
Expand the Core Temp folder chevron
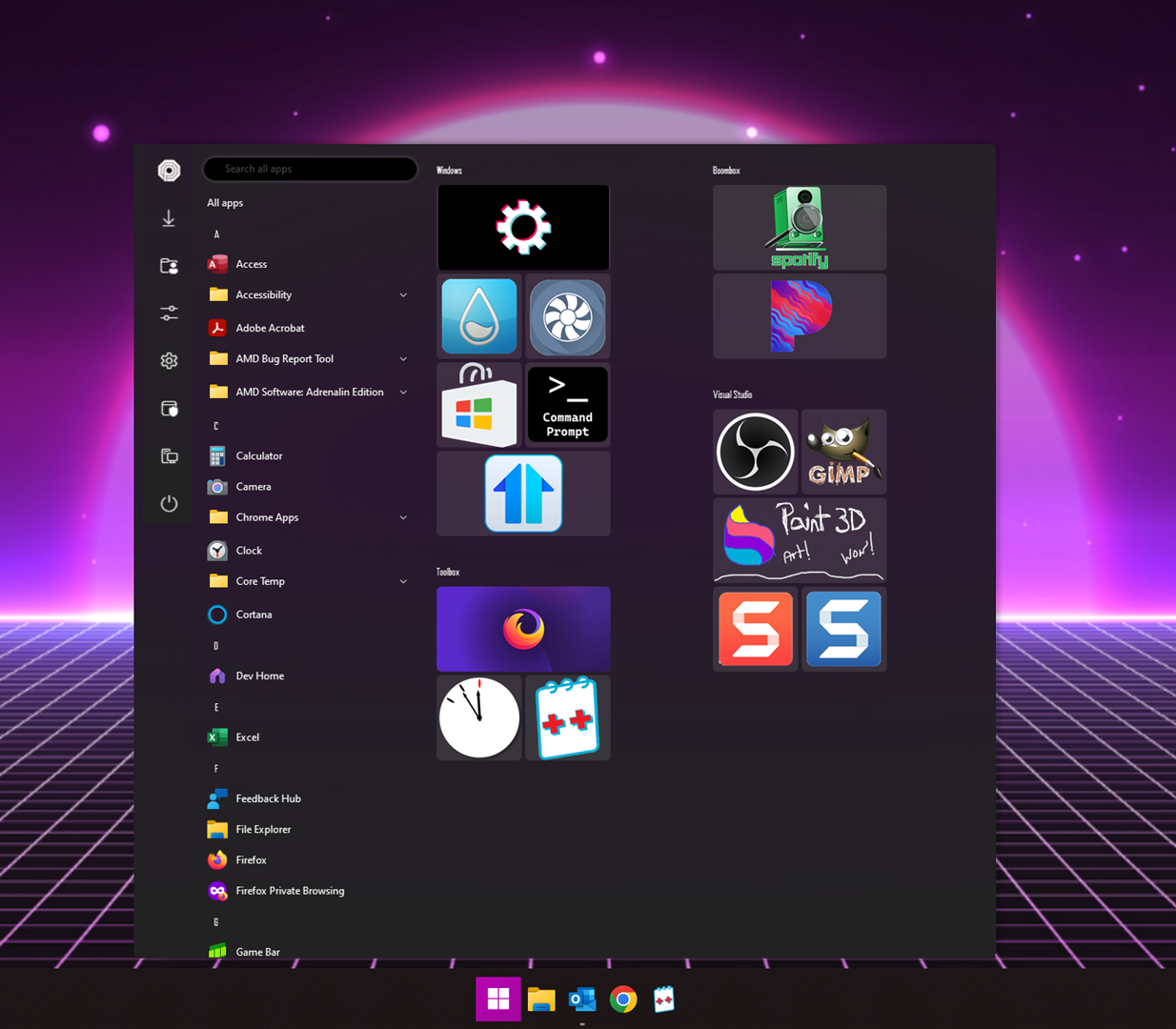(x=403, y=581)
